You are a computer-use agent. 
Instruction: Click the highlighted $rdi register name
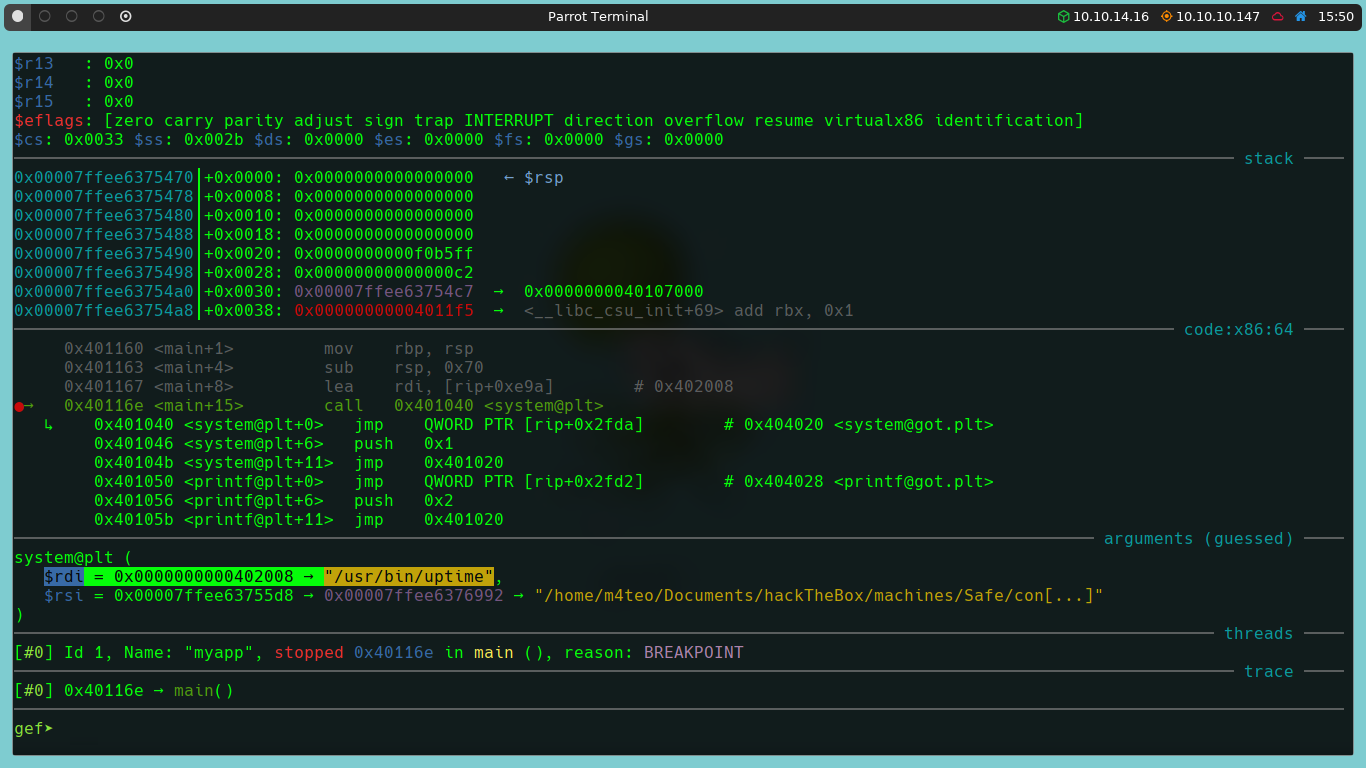tap(64, 576)
